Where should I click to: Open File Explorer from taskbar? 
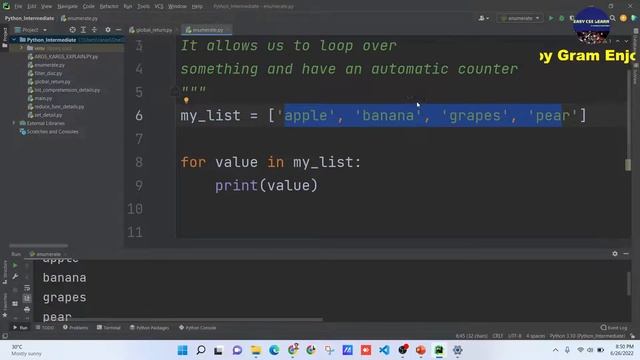[256, 350]
